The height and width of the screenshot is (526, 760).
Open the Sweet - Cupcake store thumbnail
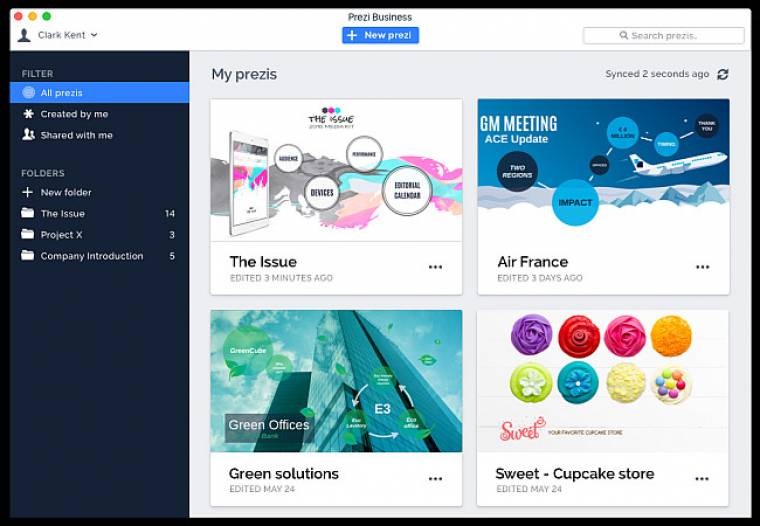point(603,381)
